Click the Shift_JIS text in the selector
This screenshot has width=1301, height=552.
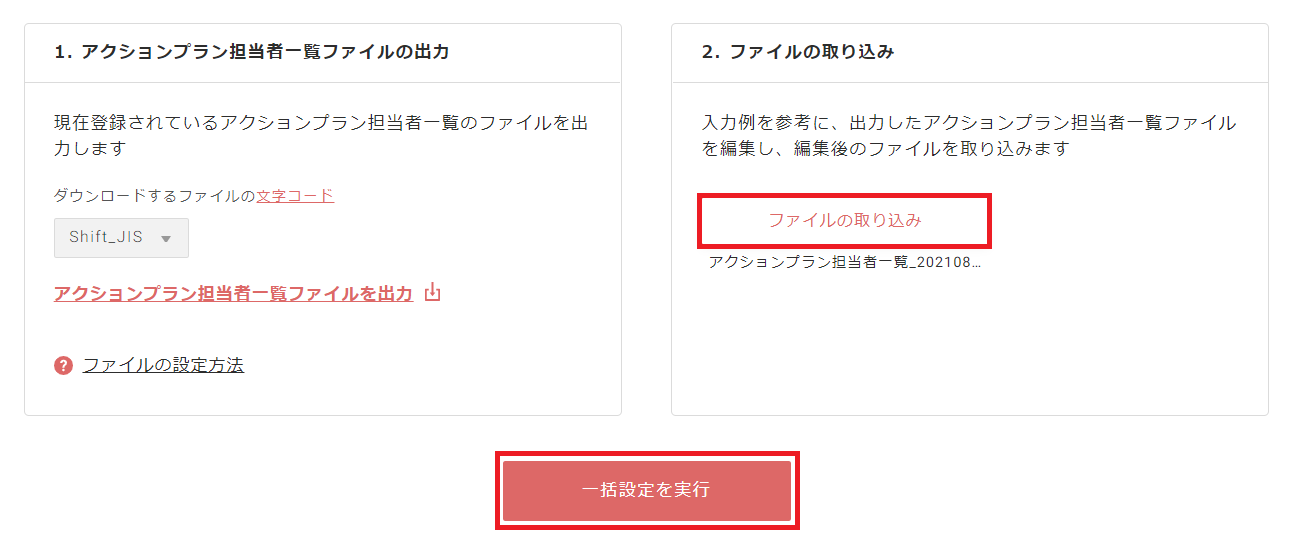pos(106,238)
